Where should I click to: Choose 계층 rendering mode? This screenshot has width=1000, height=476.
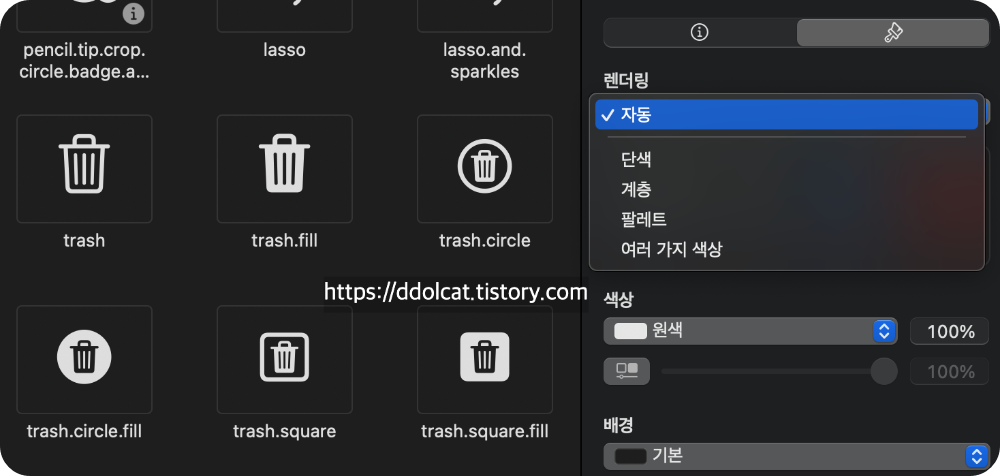click(x=637, y=190)
